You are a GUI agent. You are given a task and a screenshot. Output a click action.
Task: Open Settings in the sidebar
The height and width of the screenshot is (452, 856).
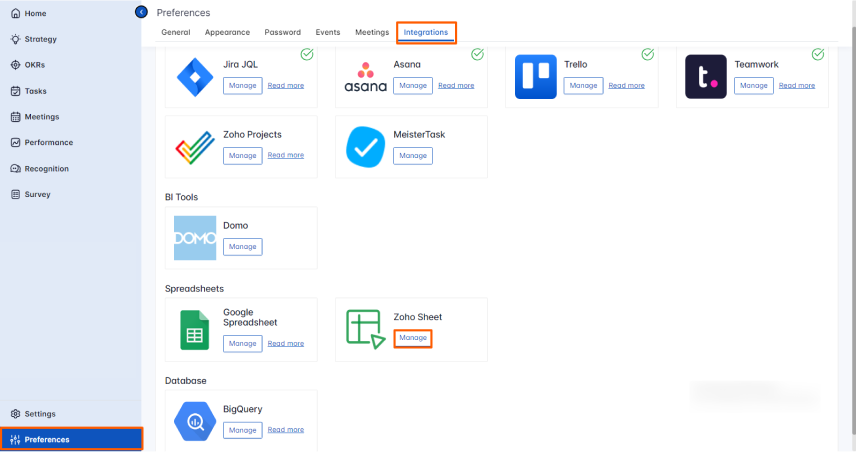[x=40, y=413]
